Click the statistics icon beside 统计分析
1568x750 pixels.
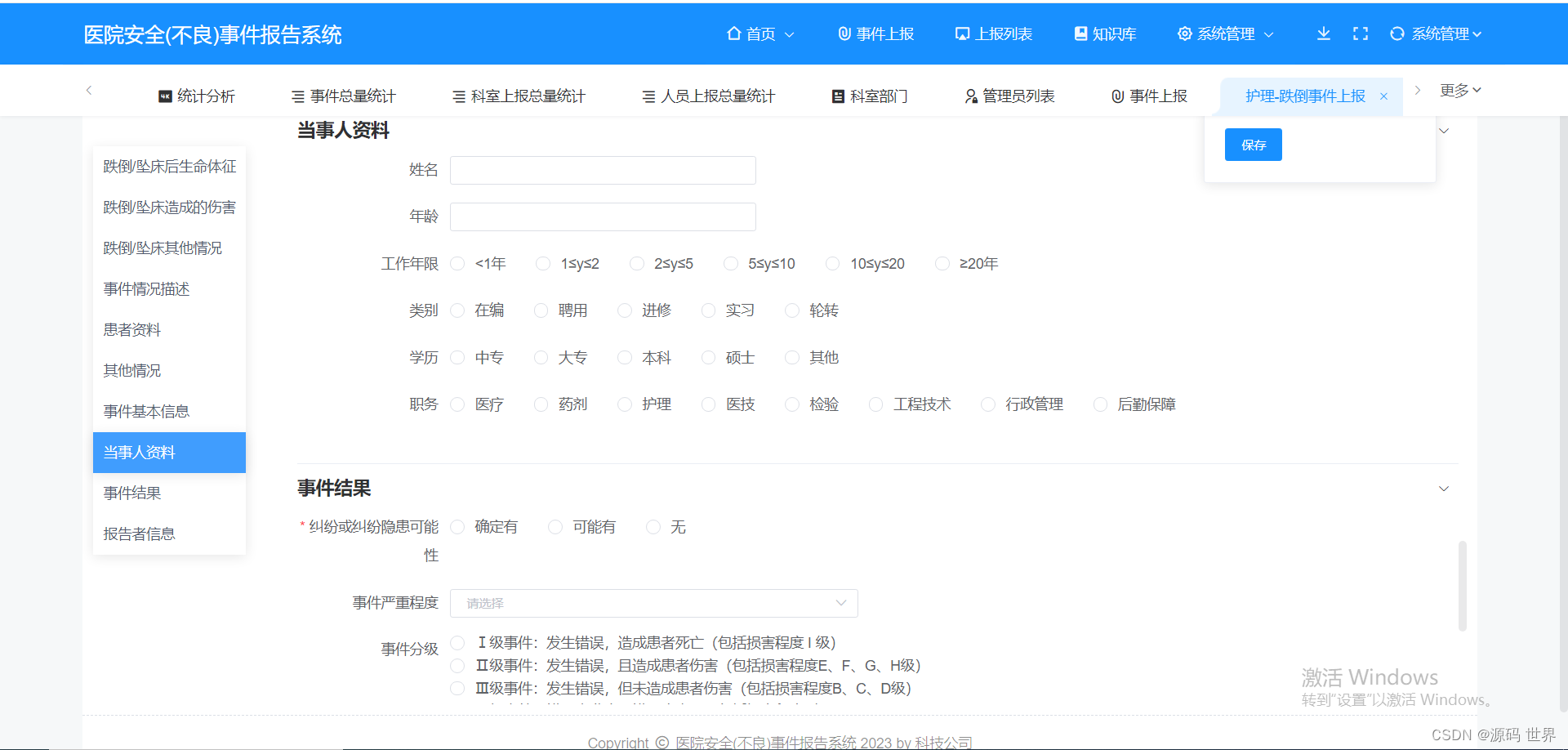[x=165, y=96]
